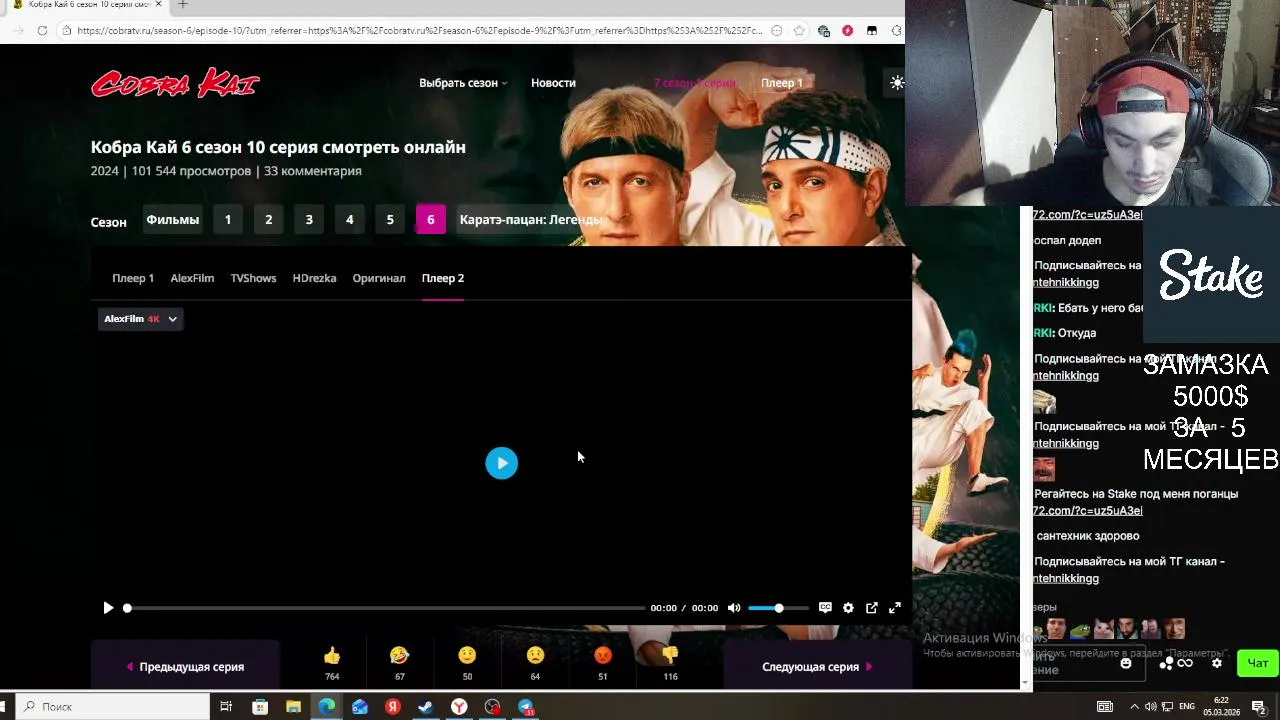Adjust the player volume slider
Screen dimensions: 1280x720
click(778, 608)
